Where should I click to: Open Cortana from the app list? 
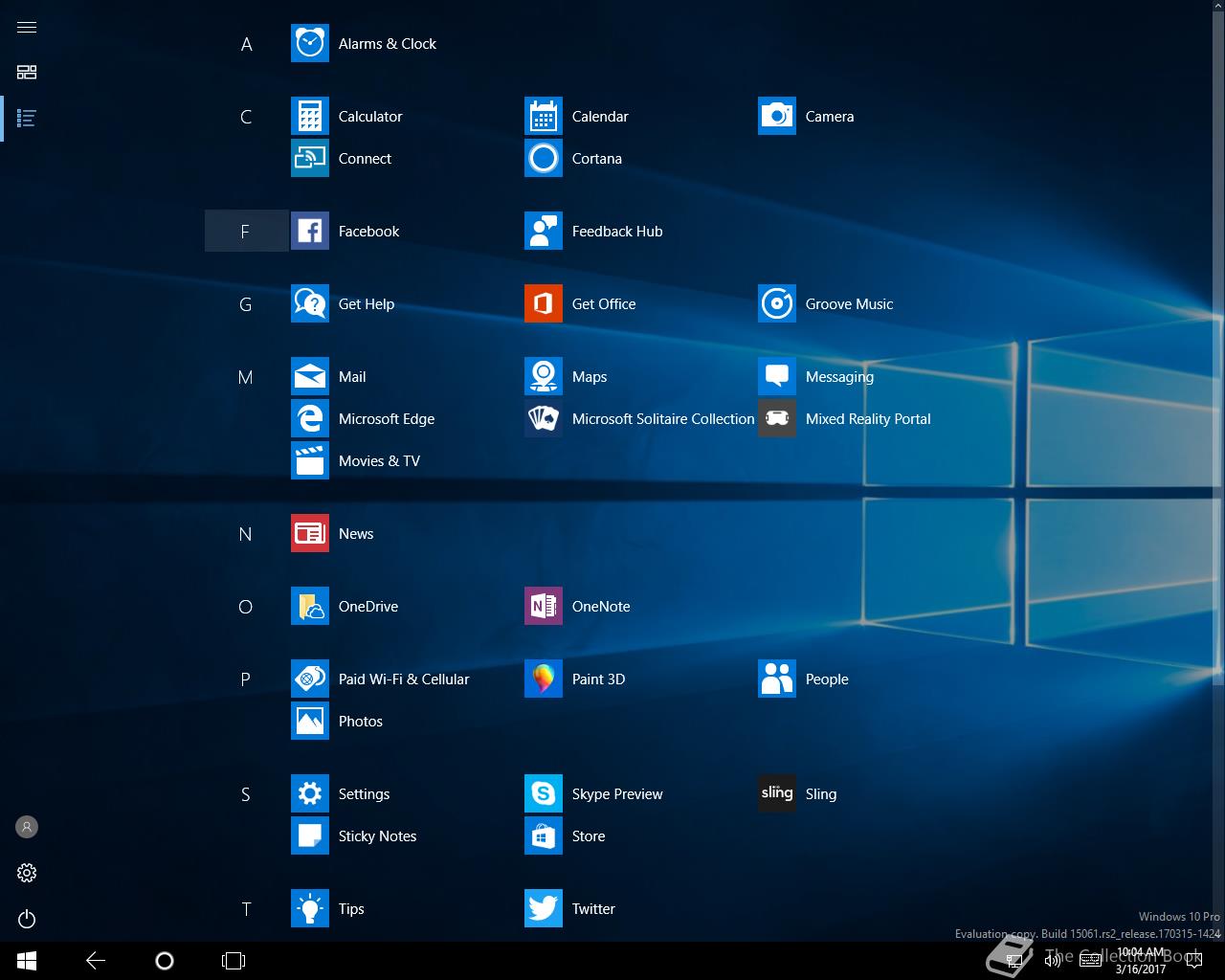point(544,159)
